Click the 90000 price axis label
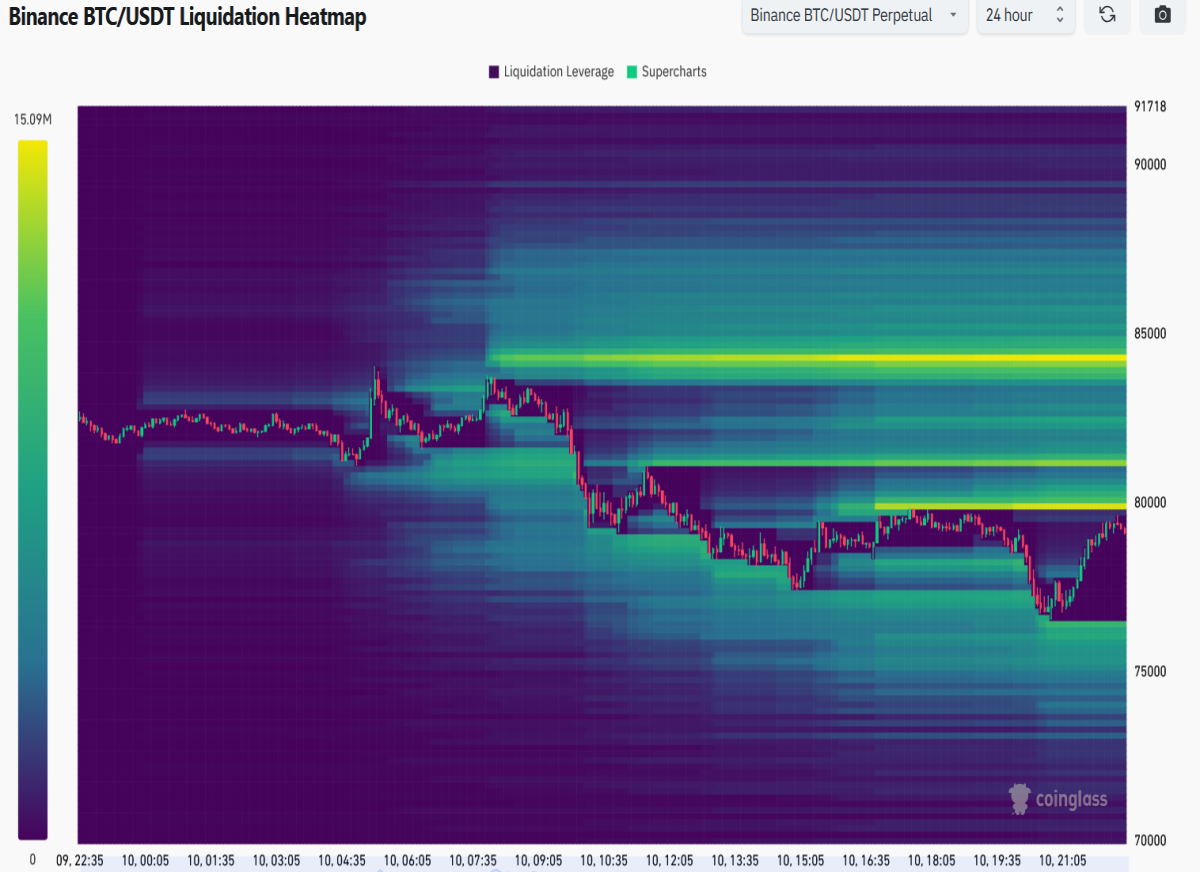The width and height of the screenshot is (1200, 872). click(x=1151, y=164)
